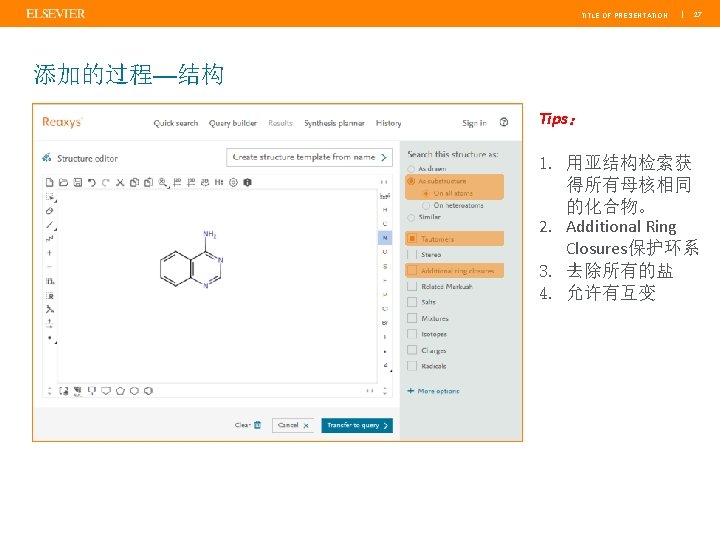Go to Quick search tab
The width and height of the screenshot is (720, 540).
pos(176,123)
